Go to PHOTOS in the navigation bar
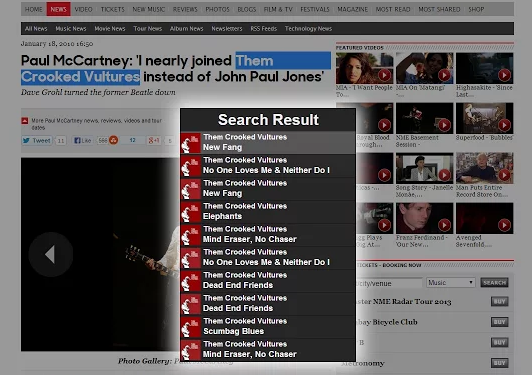This screenshot has height=375, width=532. [x=217, y=9]
